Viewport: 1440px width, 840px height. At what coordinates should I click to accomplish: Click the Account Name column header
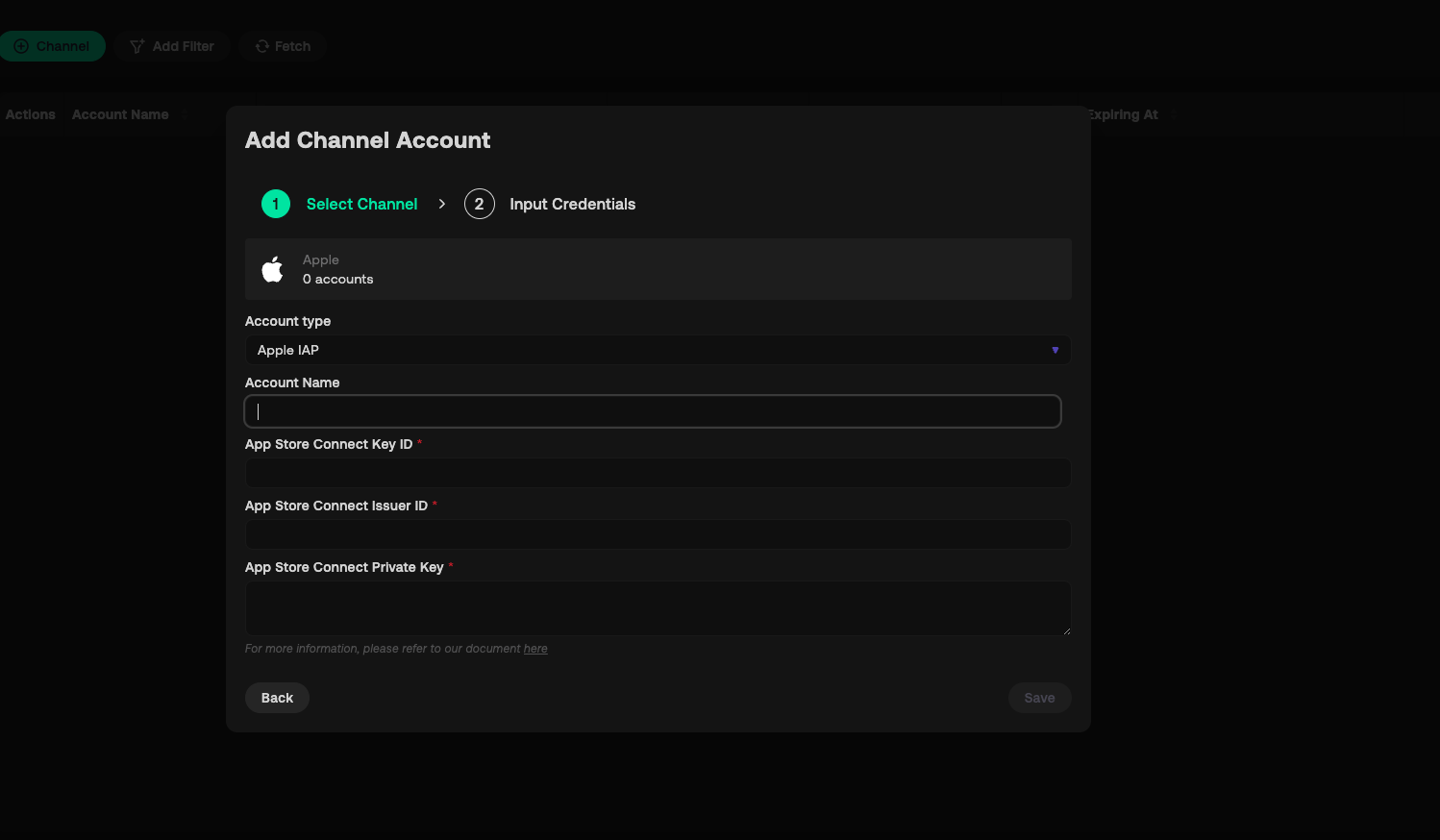[x=120, y=114]
